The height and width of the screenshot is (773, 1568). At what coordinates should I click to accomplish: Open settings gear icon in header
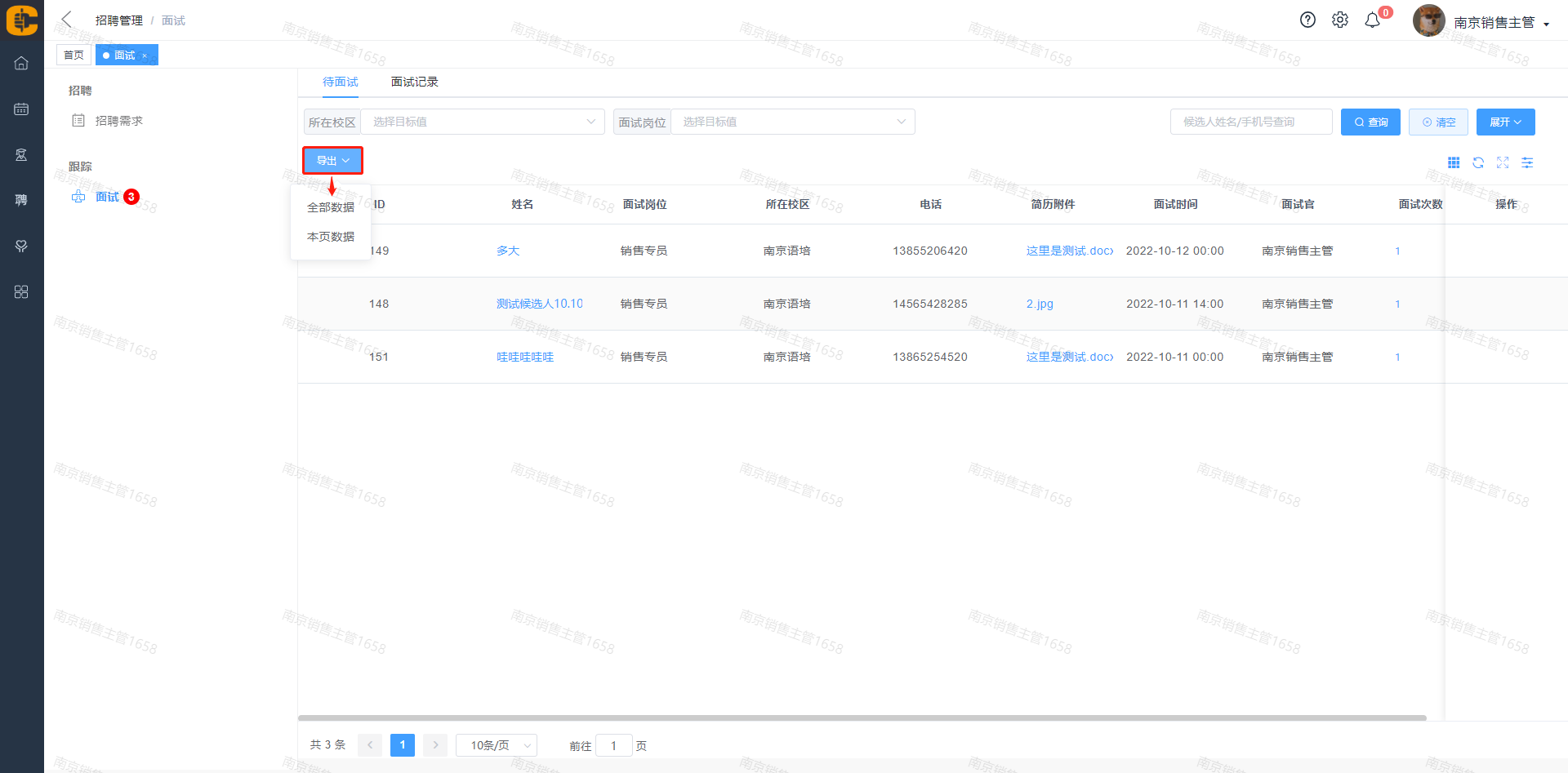1340,20
